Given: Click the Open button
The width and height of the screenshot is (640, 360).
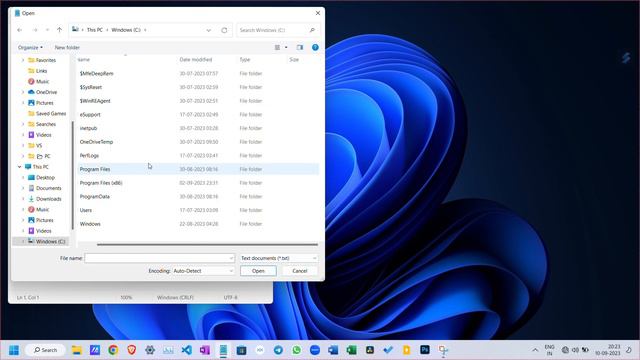Looking at the screenshot, I should [x=258, y=271].
